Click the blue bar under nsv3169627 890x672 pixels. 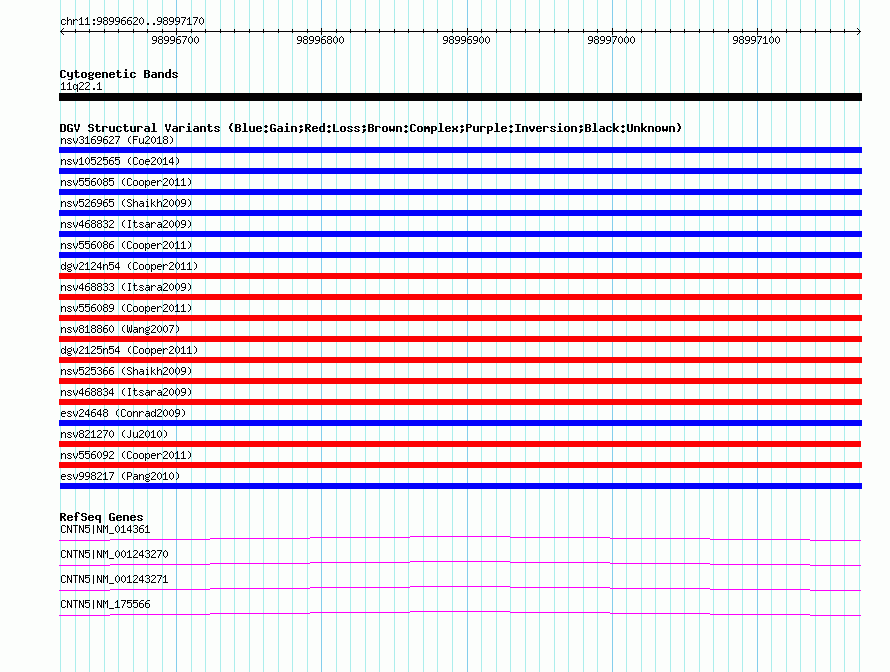460,150
